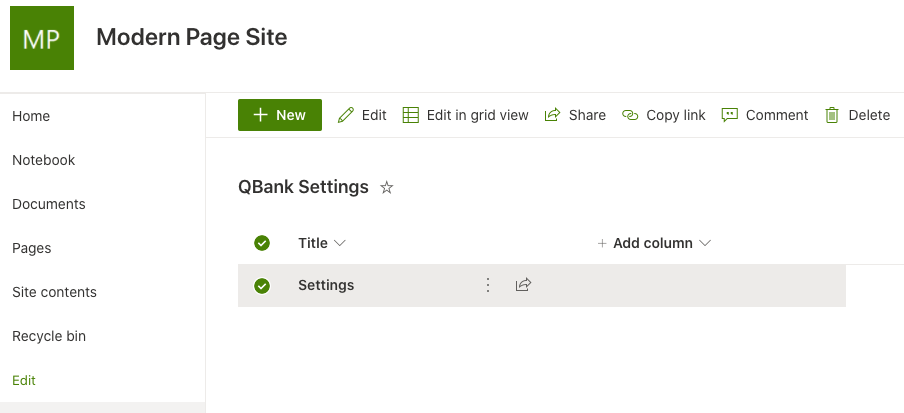
Task: Open Edit in grid view
Action: [465, 115]
